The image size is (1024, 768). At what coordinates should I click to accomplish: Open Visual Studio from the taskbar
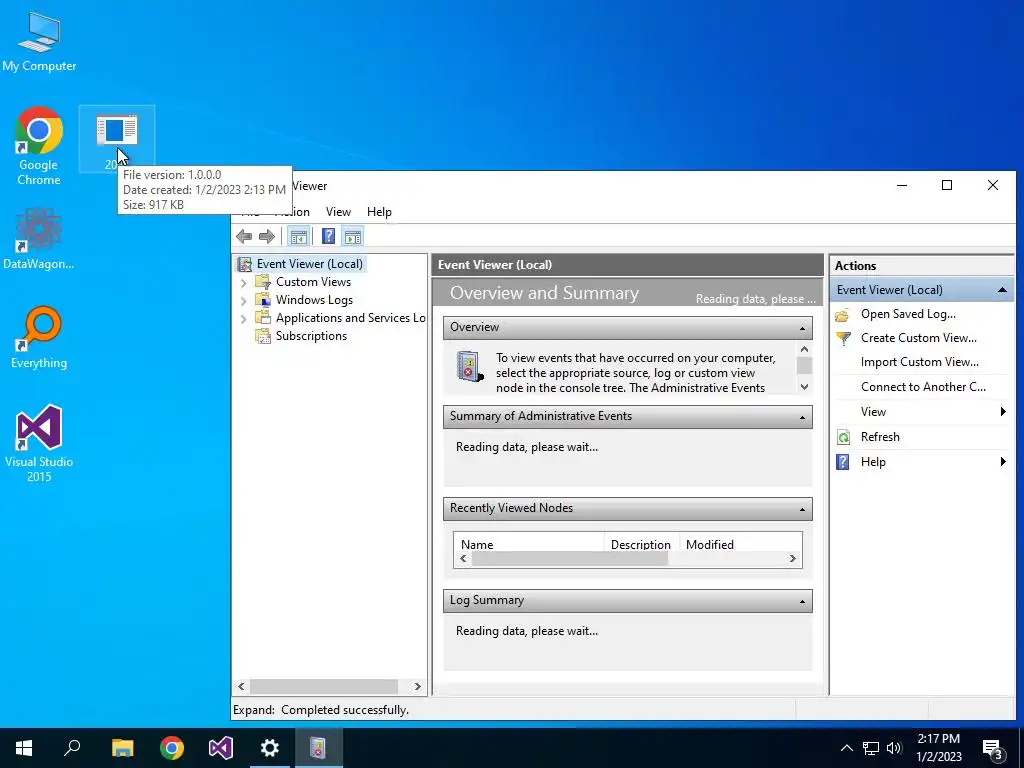pyautogui.click(x=221, y=748)
